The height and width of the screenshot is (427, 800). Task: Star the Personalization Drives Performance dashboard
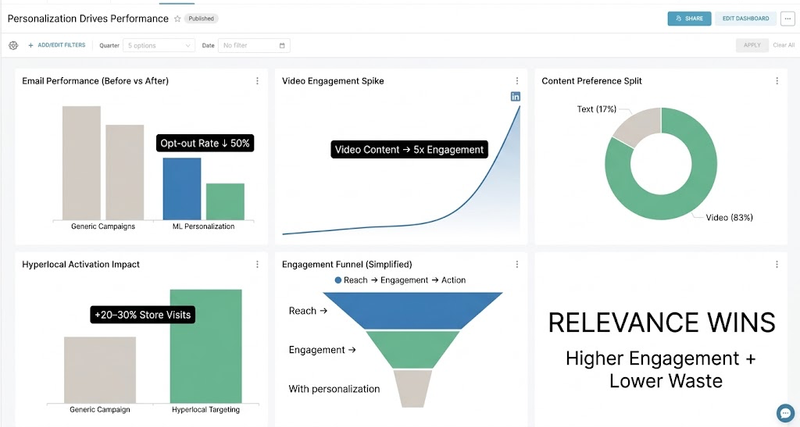point(177,19)
